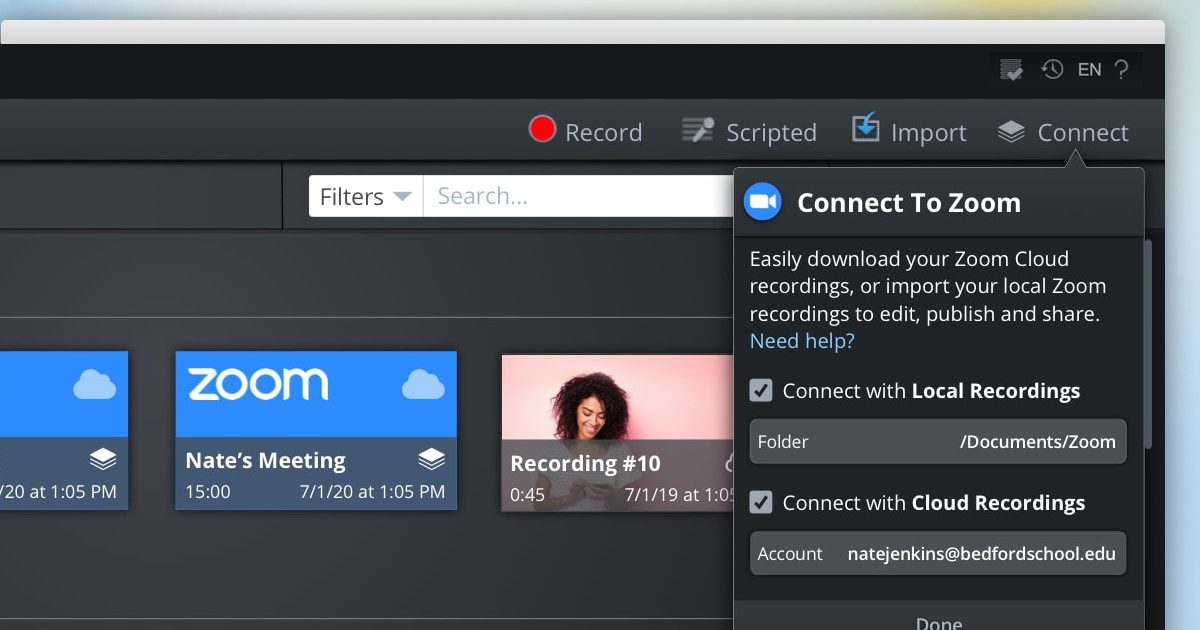Open the Scripted recording option

(749, 132)
